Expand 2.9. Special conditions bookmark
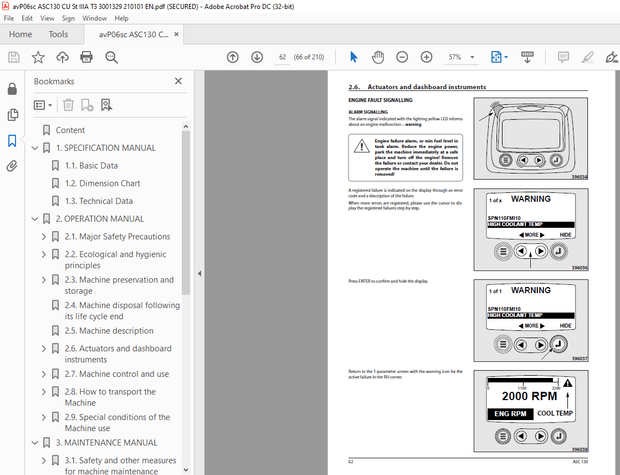Viewport: 620px width, 475px height. [x=44, y=417]
